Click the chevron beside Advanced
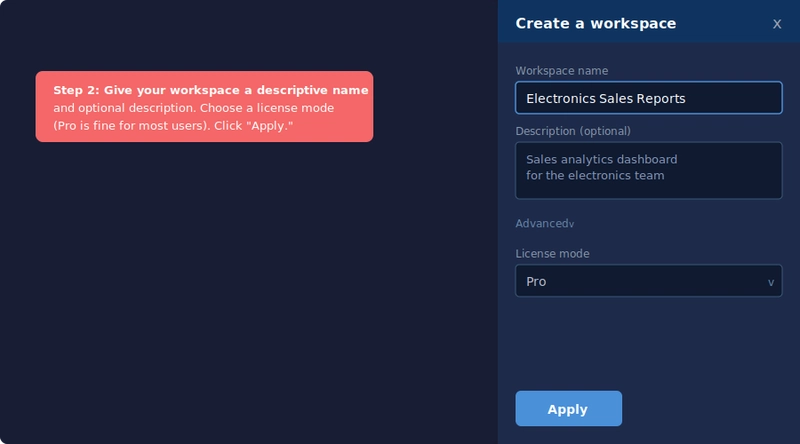 point(571,224)
